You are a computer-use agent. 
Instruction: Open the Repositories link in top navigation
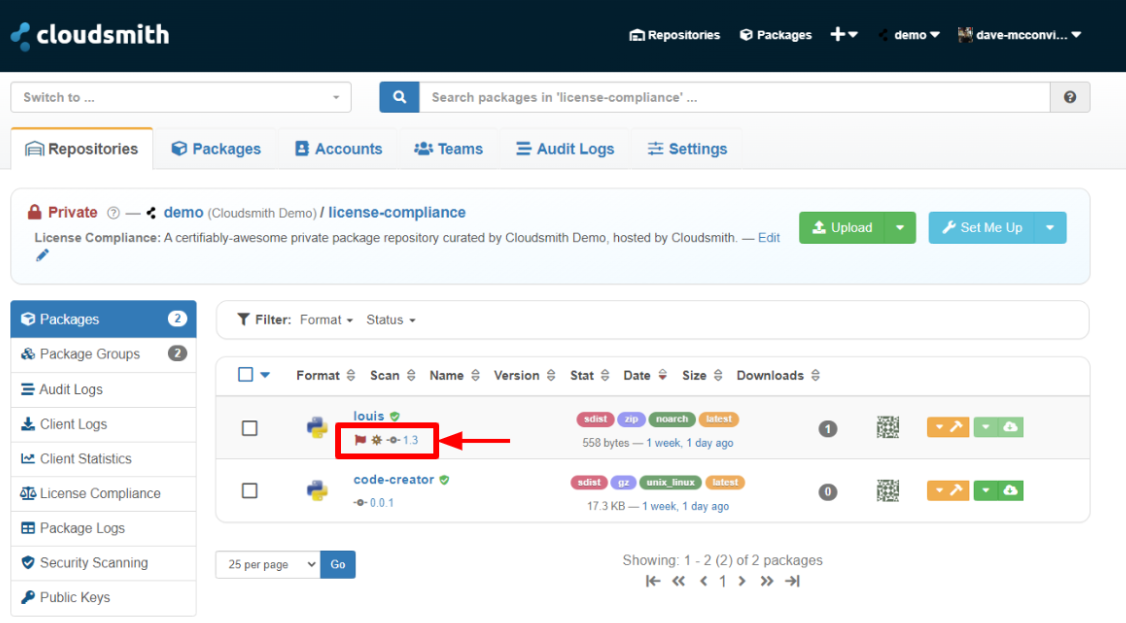[x=674, y=35]
